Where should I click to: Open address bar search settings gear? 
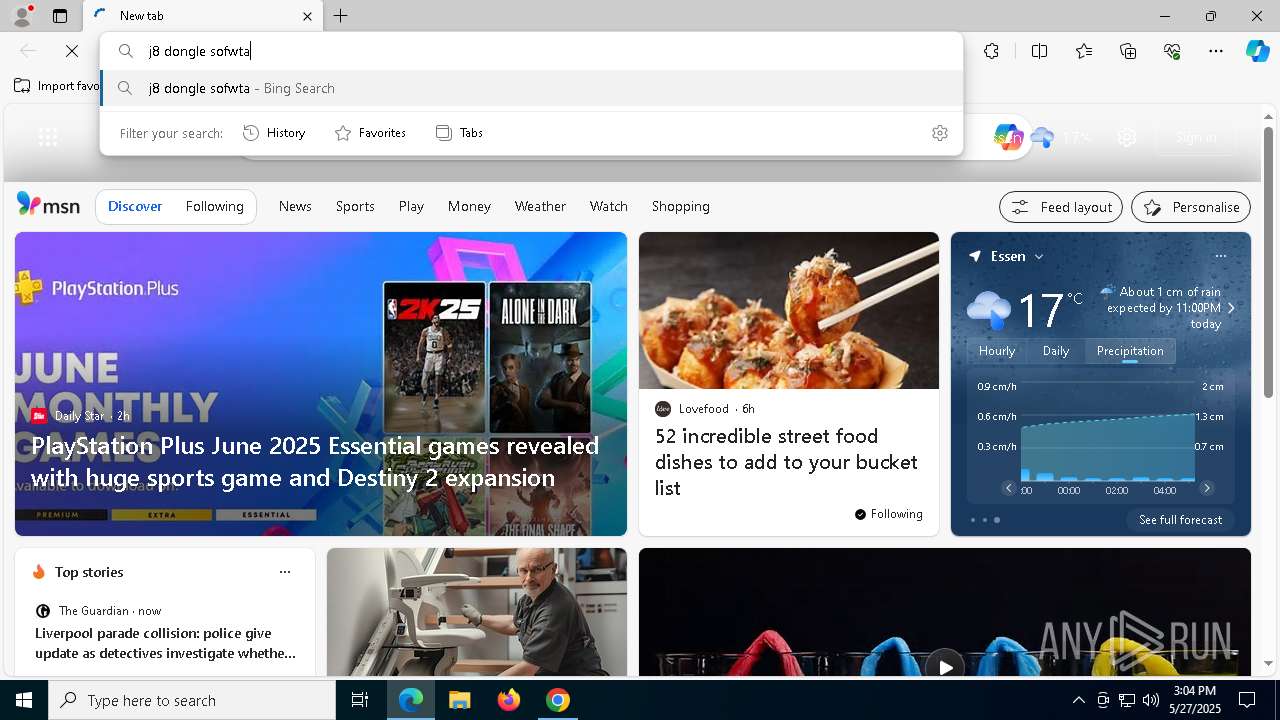939,133
